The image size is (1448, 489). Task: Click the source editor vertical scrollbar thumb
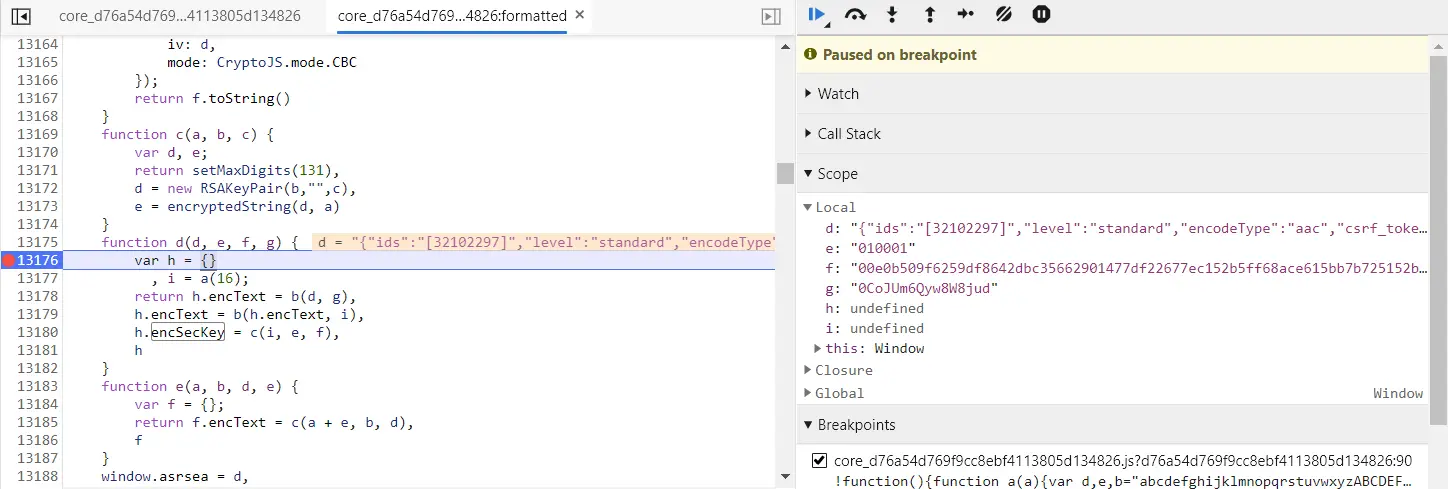coord(785,173)
